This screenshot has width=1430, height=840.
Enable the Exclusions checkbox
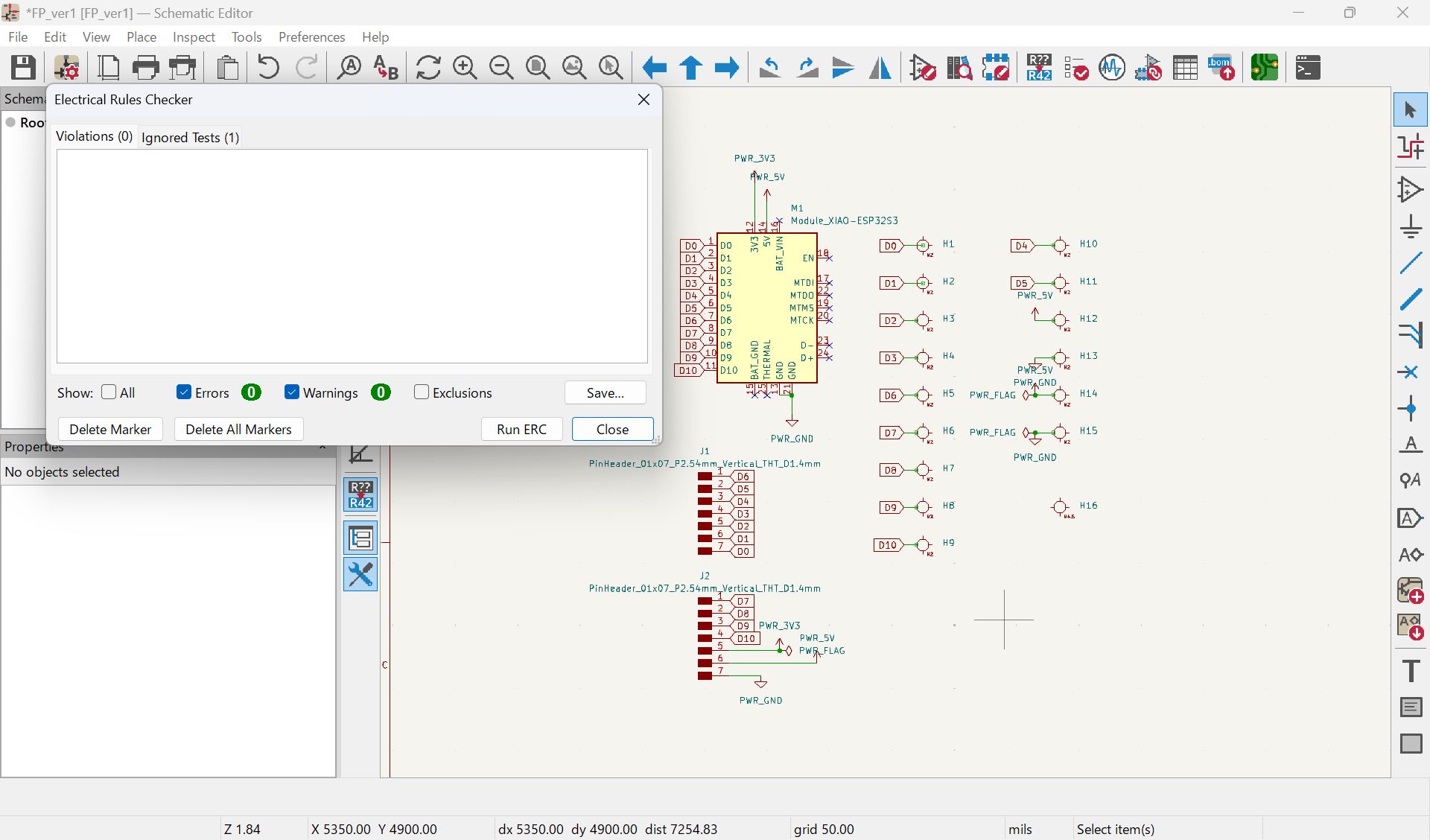coord(422,392)
